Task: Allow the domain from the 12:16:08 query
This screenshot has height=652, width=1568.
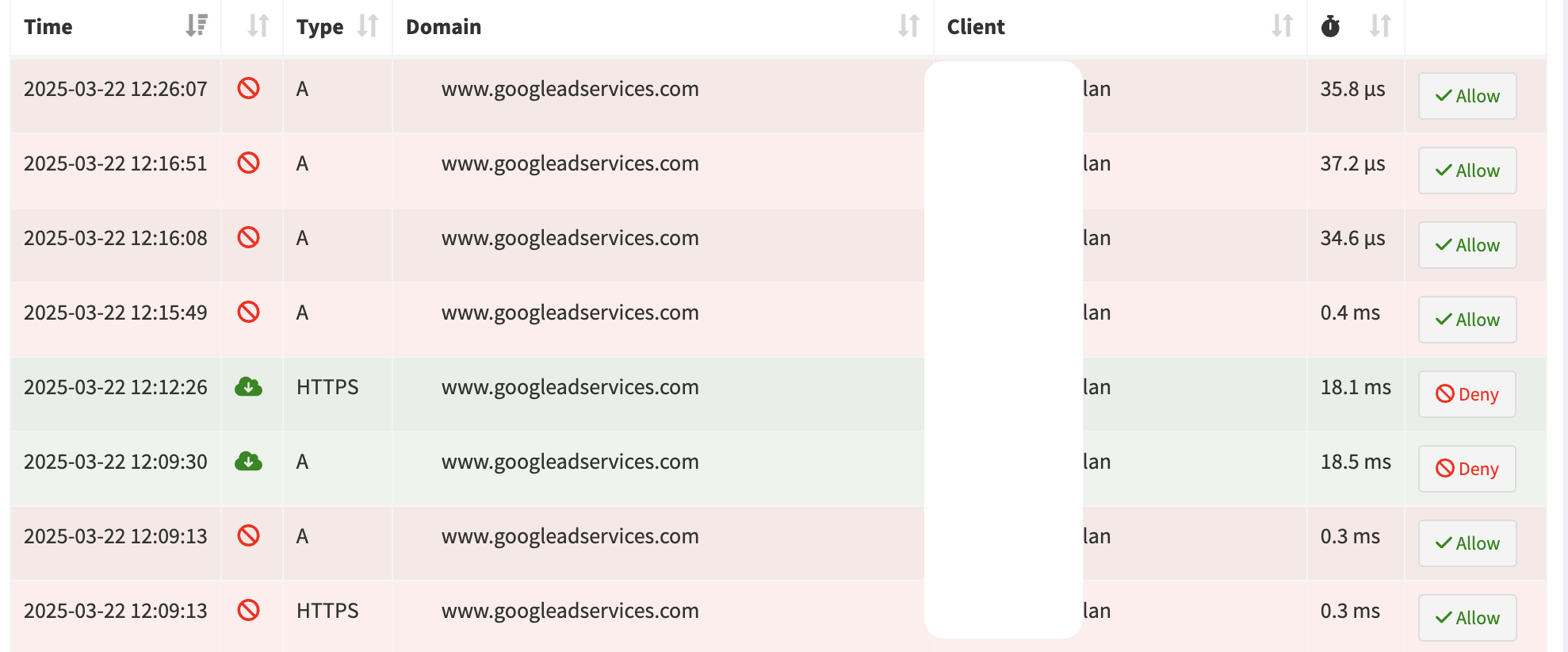Action: point(1467,245)
